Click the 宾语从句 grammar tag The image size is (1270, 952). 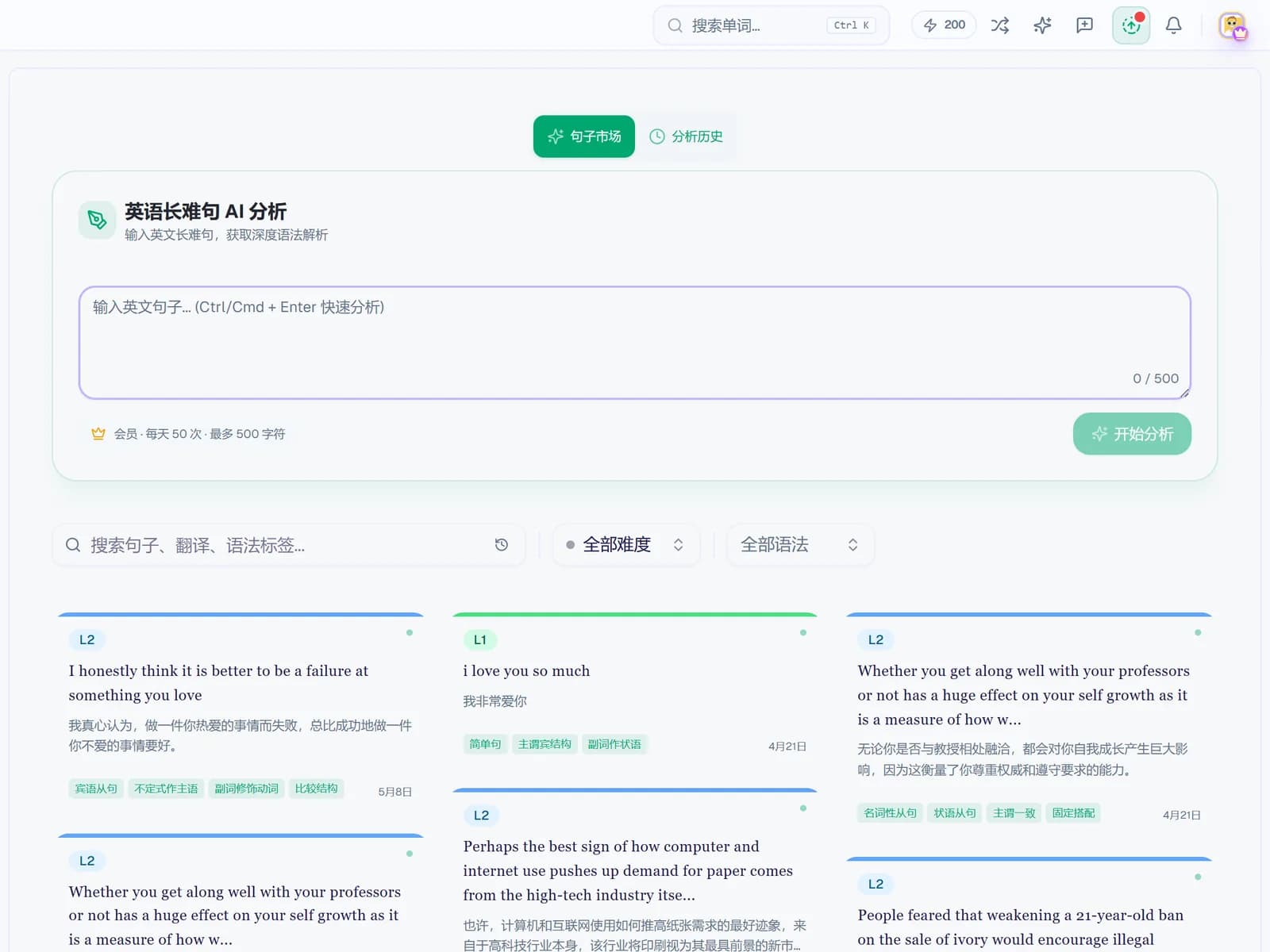[x=96, y=789]
